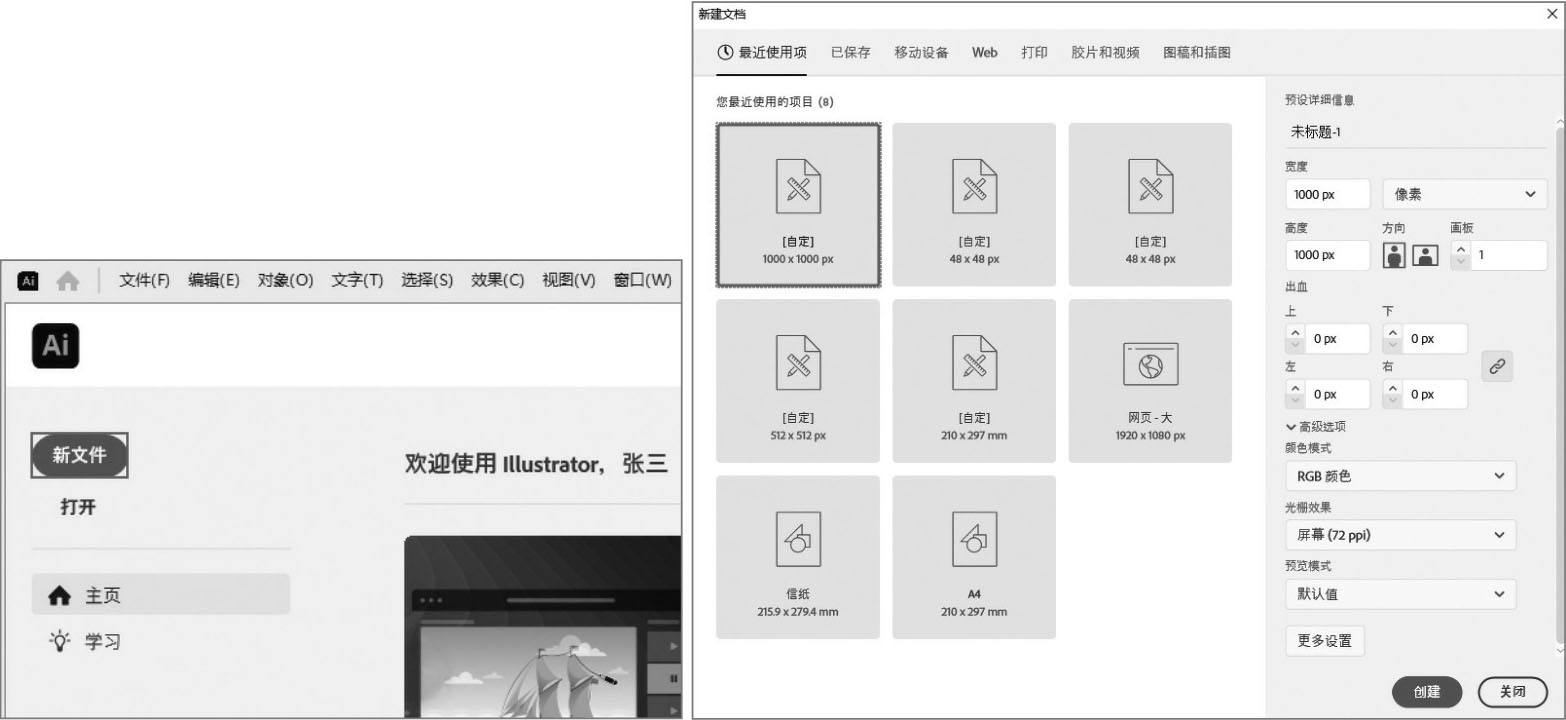This screenshot has width=1566, height=720.
Task: Click the 未标题-1 document name field
Action: click(x=1416, y=132)
